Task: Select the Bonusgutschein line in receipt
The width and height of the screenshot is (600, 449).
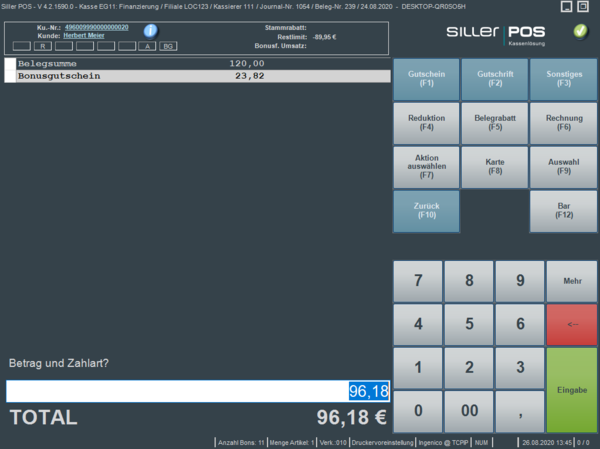Action: (x=197, y=75)
